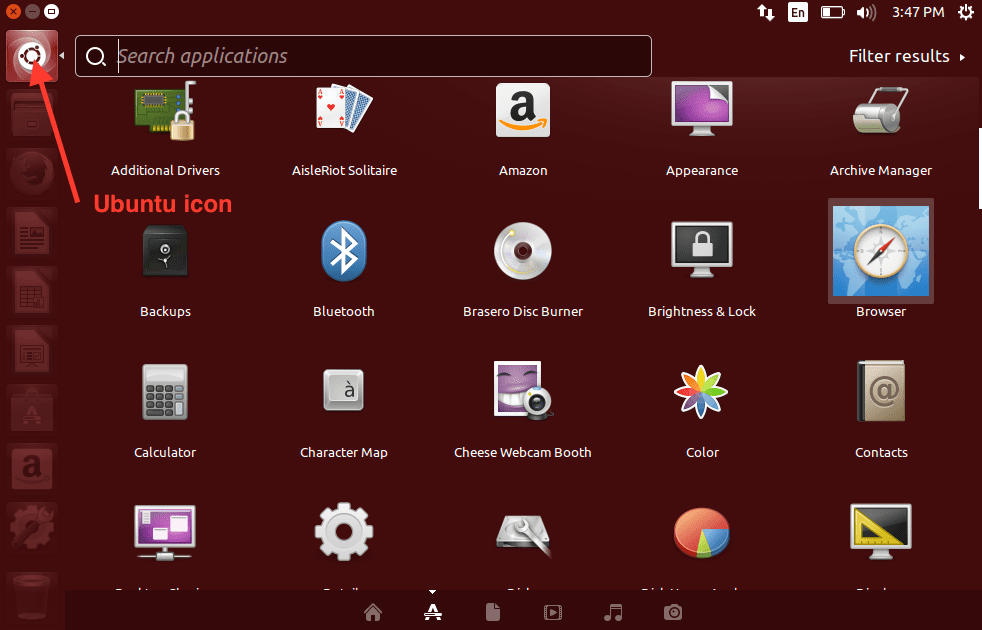Switch to the Music lens

tap(613, 612)
